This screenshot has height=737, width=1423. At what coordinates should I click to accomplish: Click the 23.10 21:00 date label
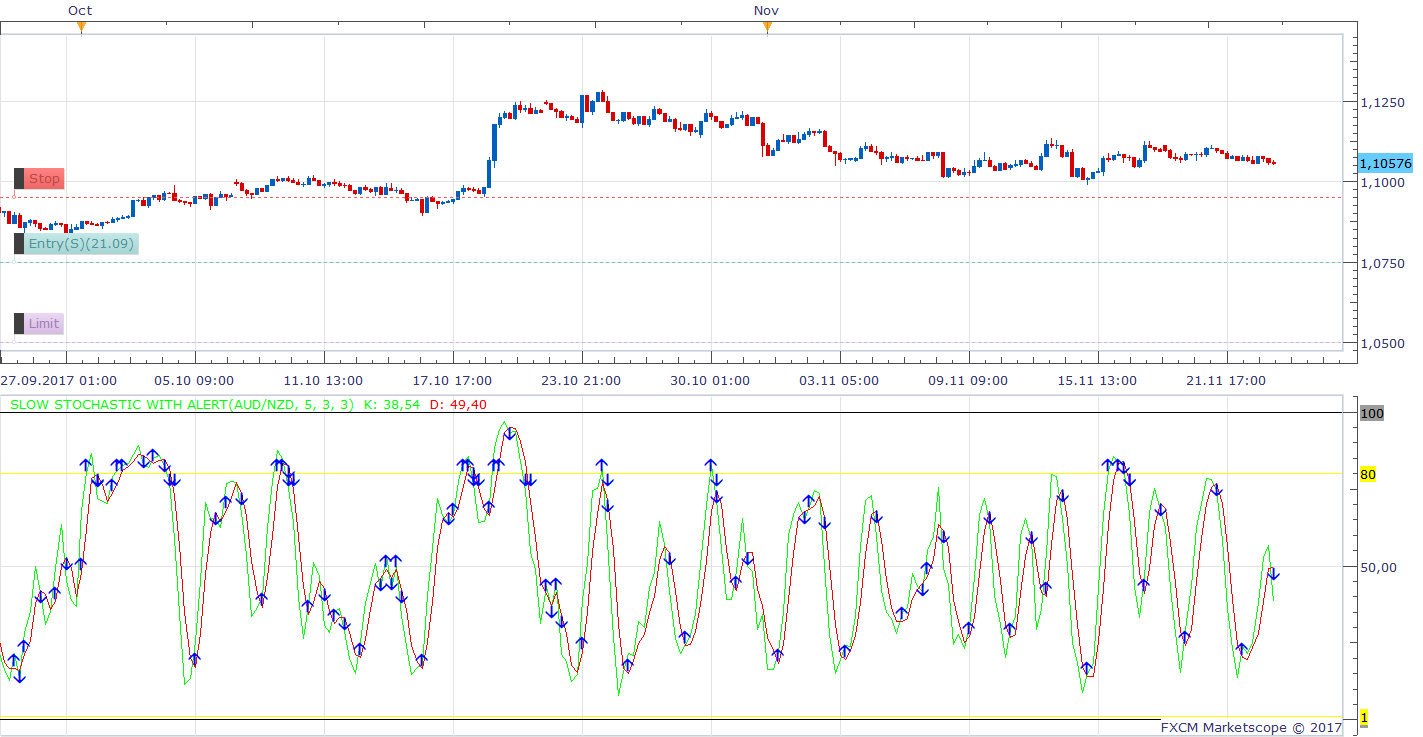581,381
